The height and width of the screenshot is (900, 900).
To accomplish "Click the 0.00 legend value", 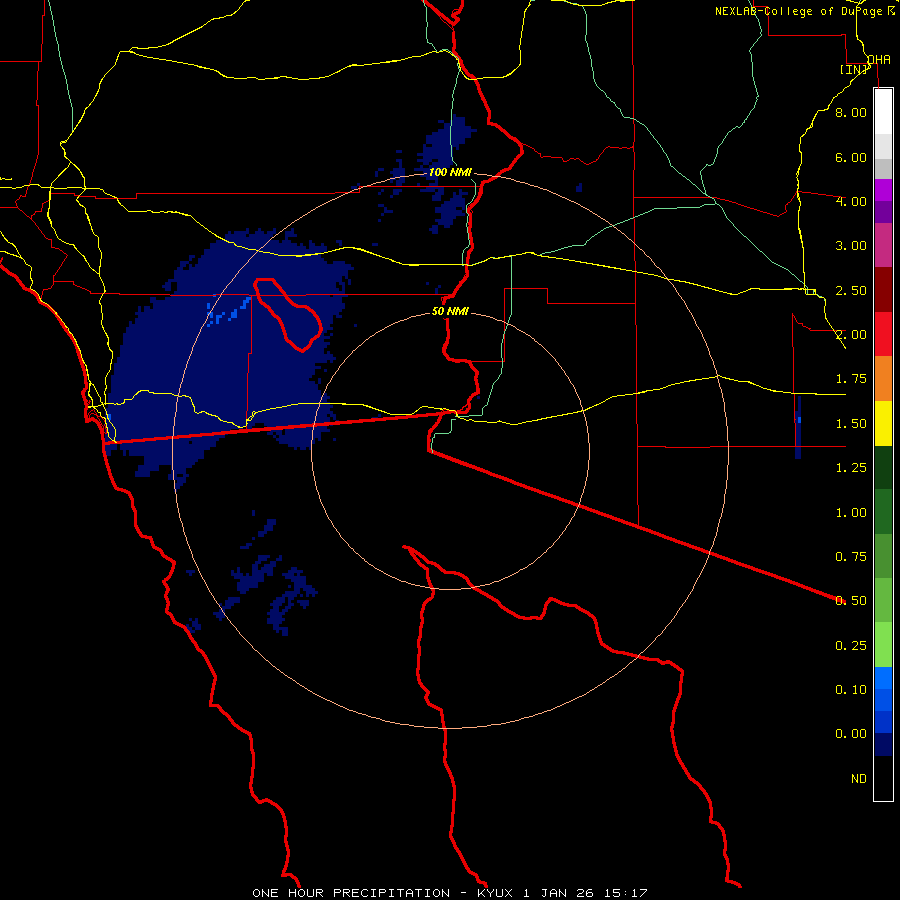I will pos(851,734).
